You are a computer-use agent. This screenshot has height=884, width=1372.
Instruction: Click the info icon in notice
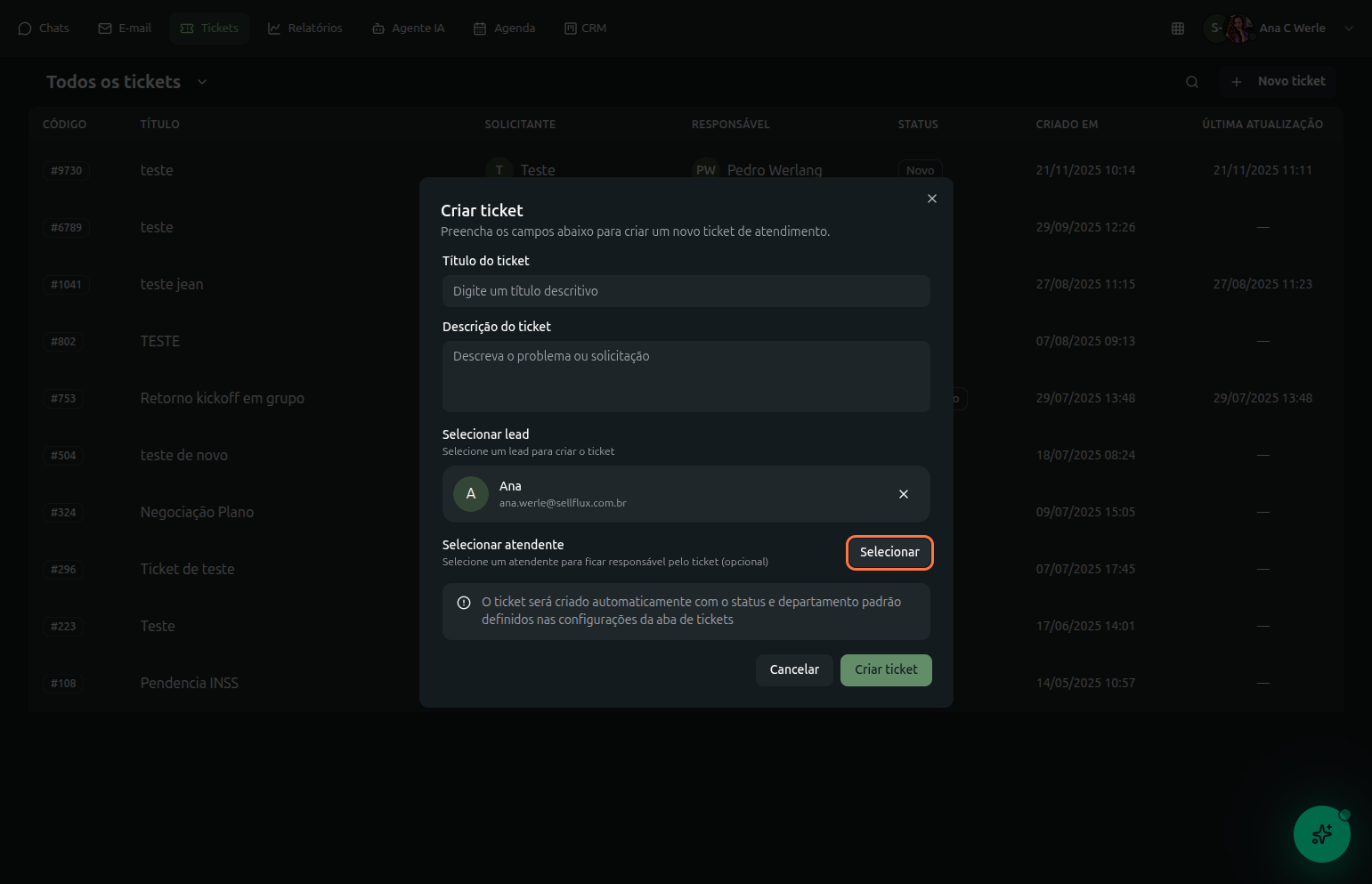pos(464,603)
